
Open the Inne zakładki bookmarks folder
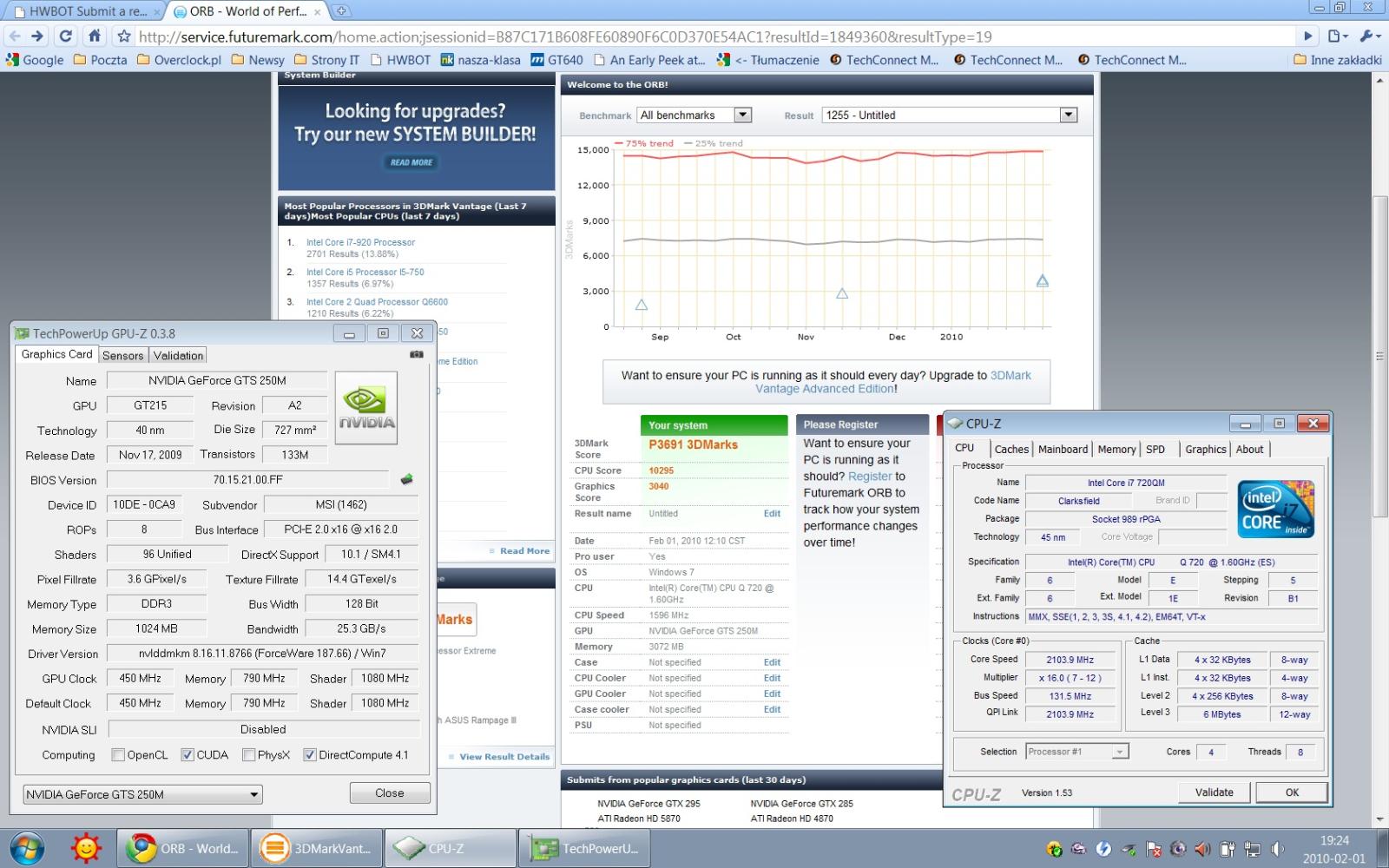coord(1338,60)
